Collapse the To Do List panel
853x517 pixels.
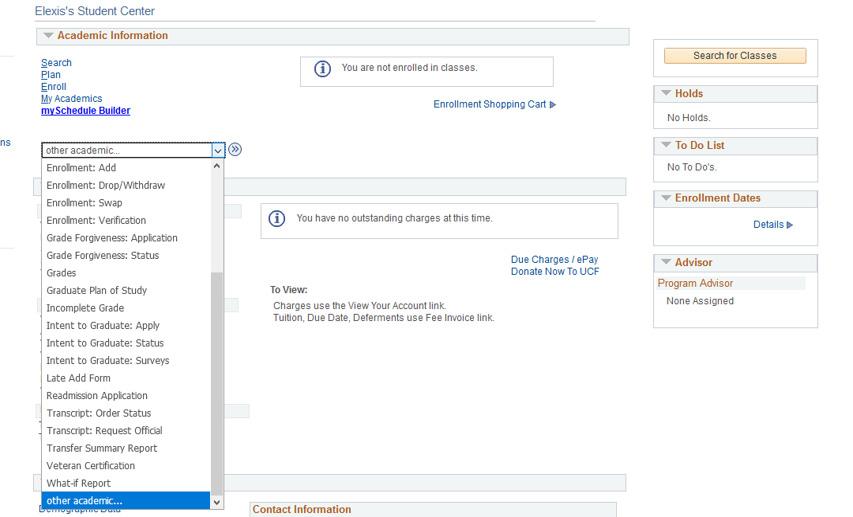coord(666,145)
